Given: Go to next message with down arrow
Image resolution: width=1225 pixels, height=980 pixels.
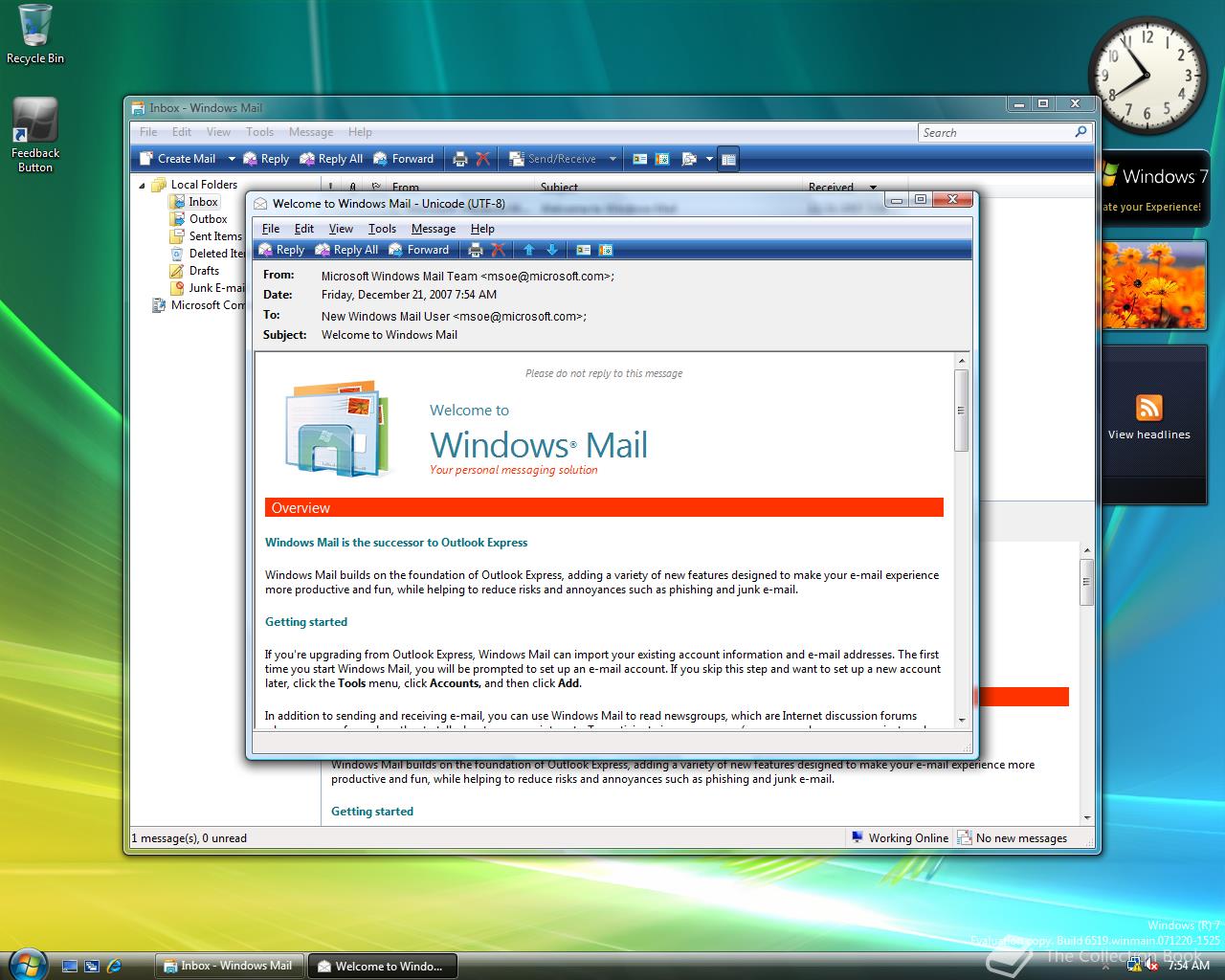Looking at the screenshot, I should pos(552,250).
